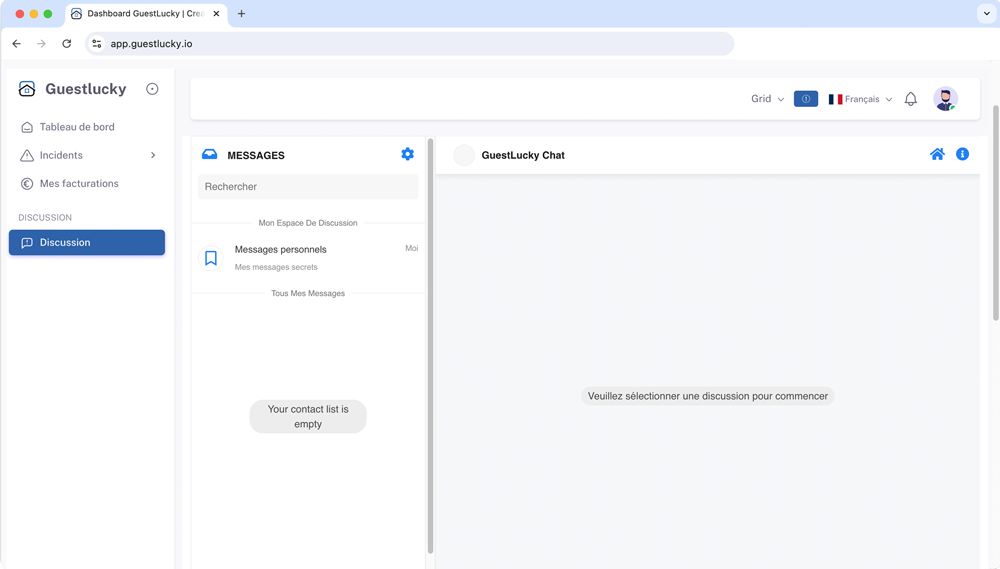The width and height of the screenshot is (1000, 569).
Task: Focus the Rechercher search field
Action: [x=308, y=187]
